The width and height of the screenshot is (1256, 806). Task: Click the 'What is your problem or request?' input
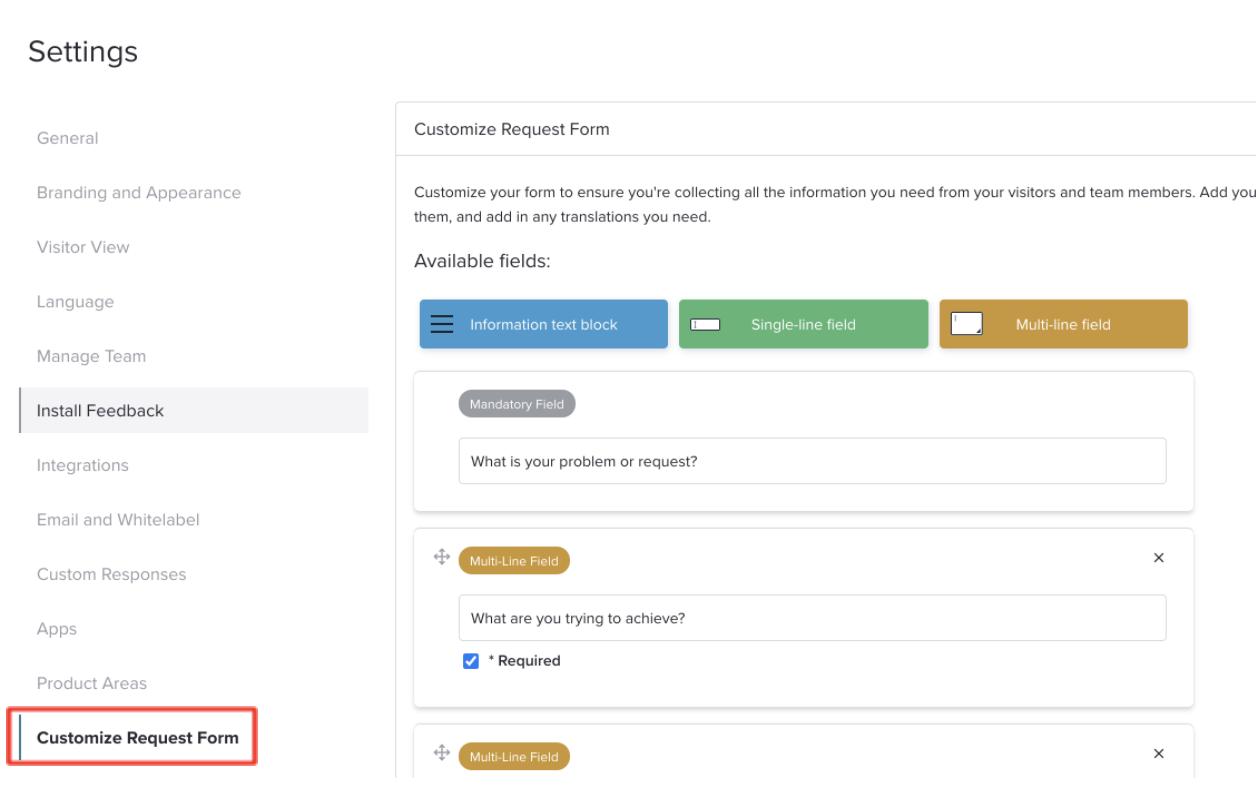[812, 461]
